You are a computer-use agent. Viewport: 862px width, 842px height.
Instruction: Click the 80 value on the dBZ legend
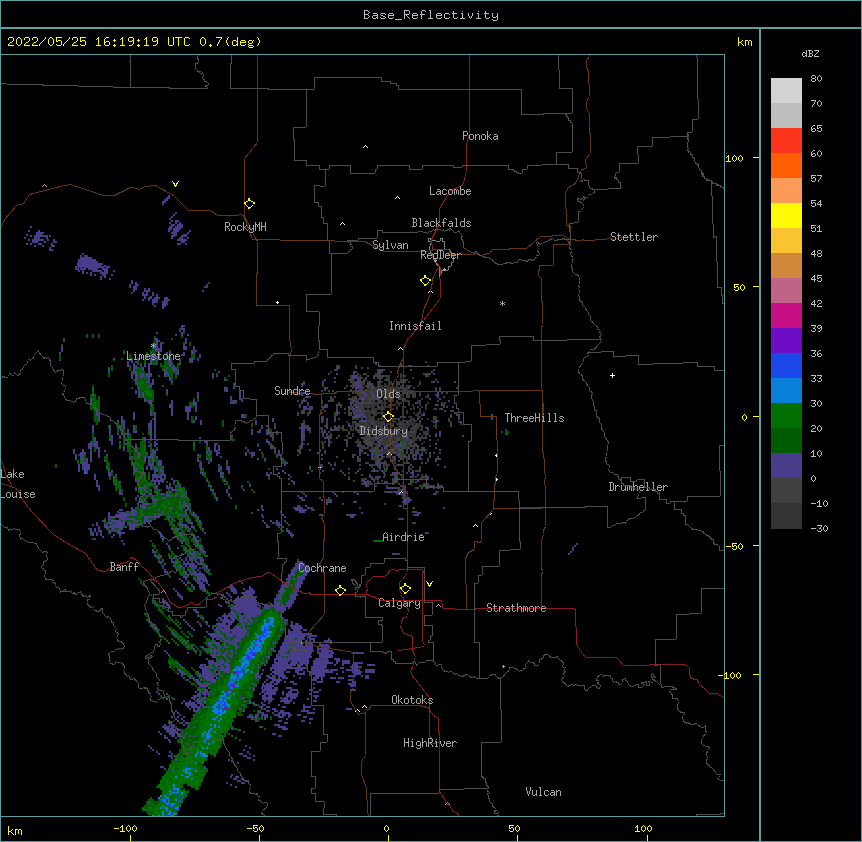click(x=816, y=79)
